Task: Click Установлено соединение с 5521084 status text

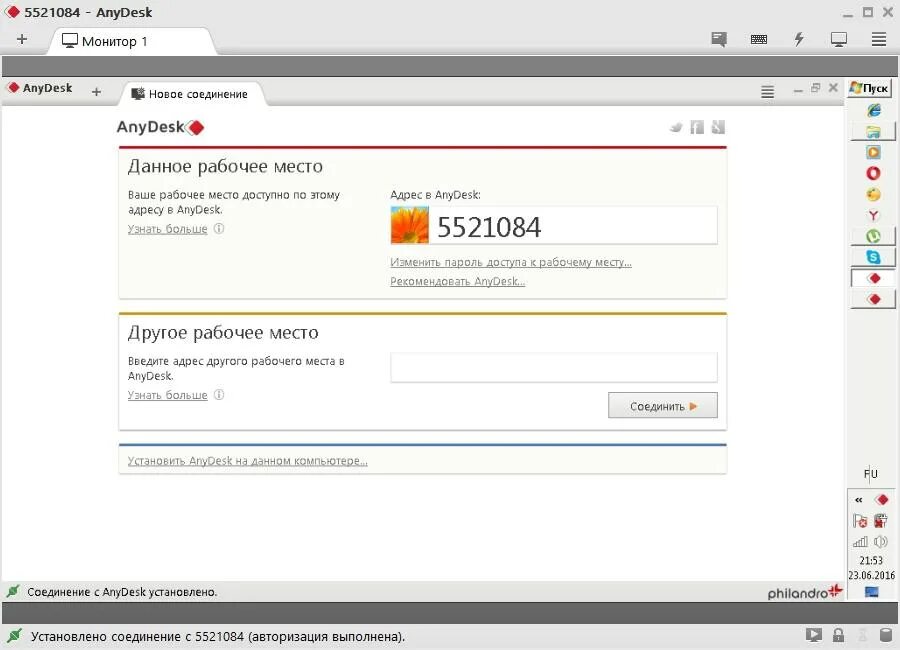Action: pyautogui.click(x=218, y=636)
